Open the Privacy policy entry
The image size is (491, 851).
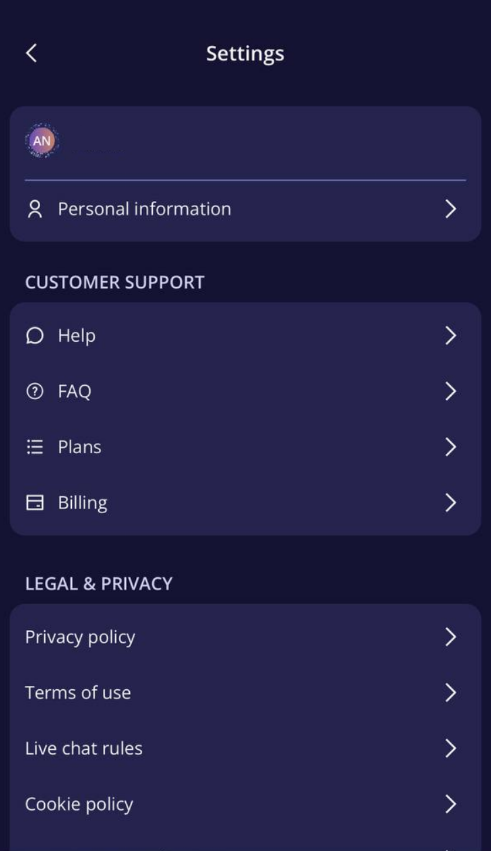(245, 637)
